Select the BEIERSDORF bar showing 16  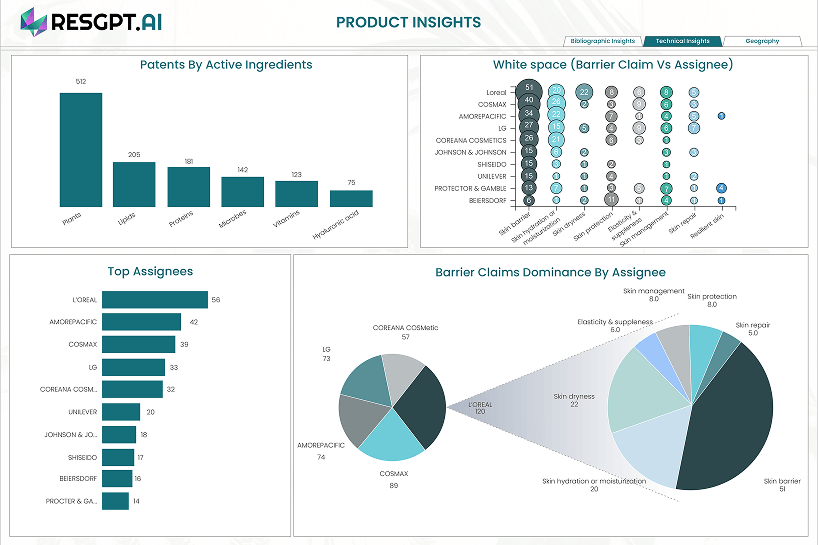117,478
